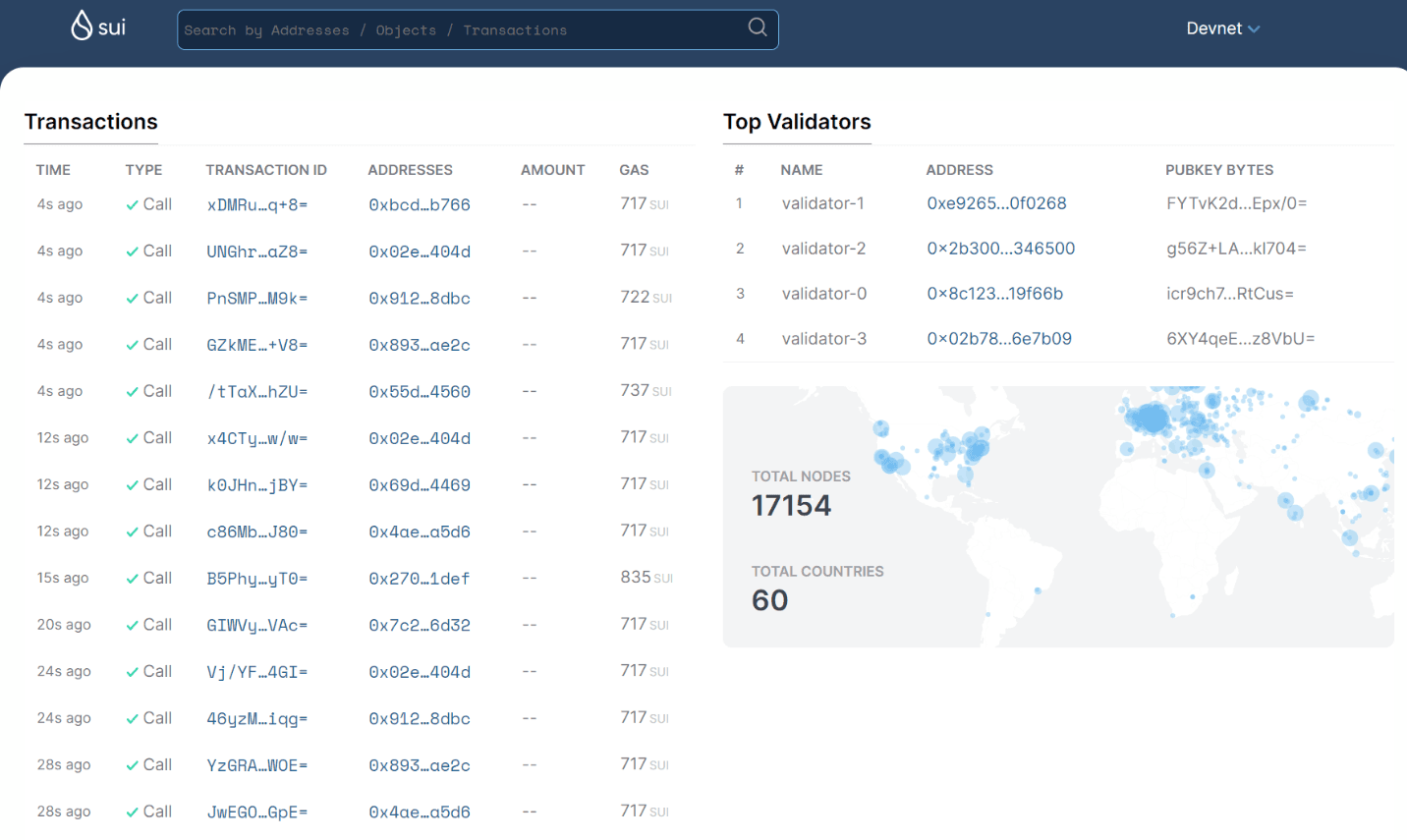The width and height of the screenshot is (1407, 840).
Task: Open address 0x270…1def
Action: (420, 579)
